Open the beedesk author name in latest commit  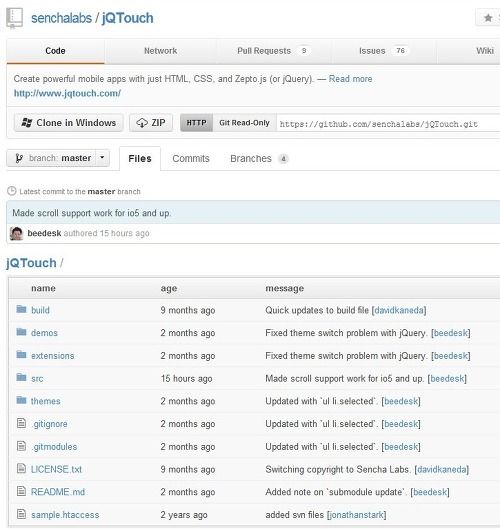44,233
